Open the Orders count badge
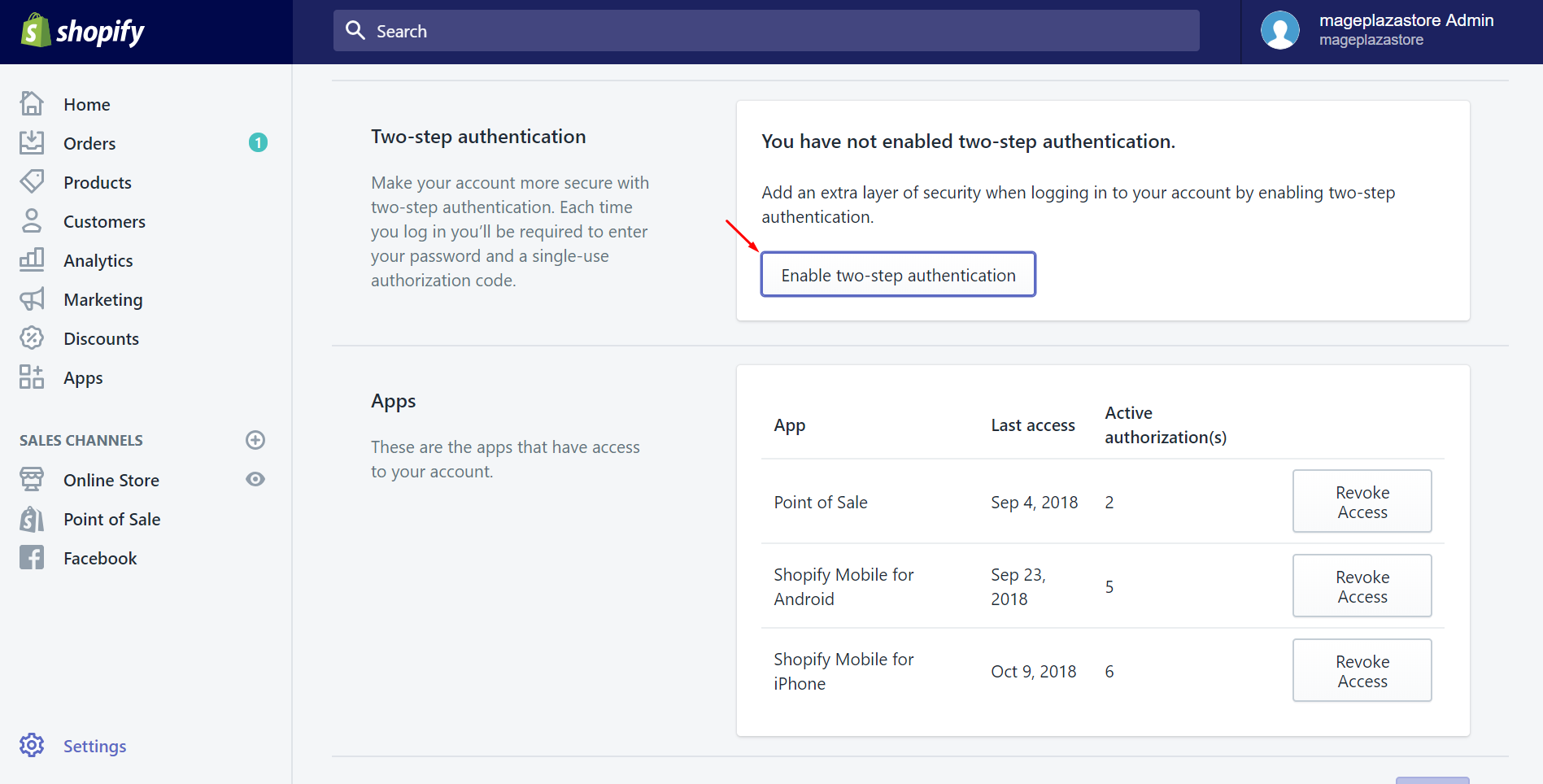The height and width of the screenshot is (784, 1543). [x=258, y=142]
